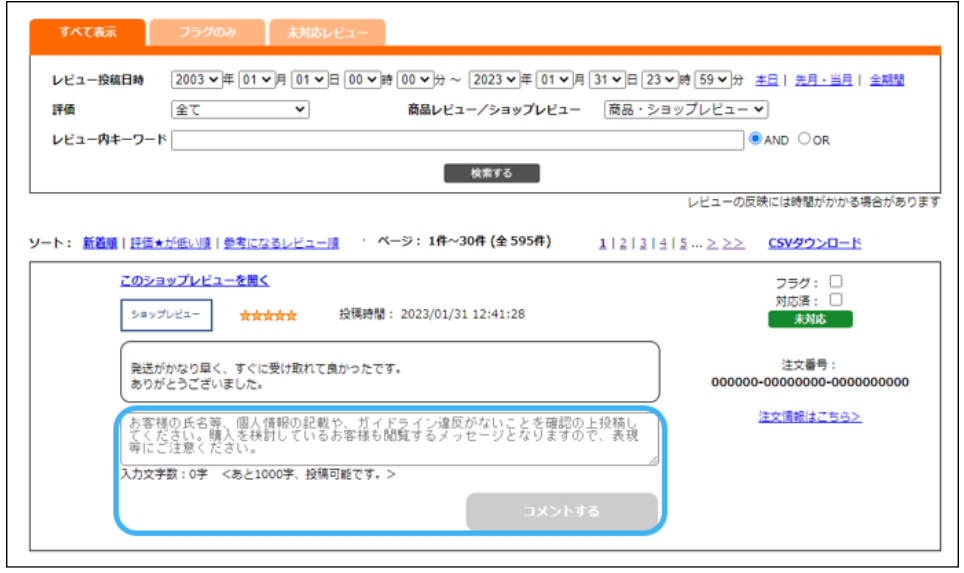Image resolution: width=964 pixels, height=573 pixels.
Task: Go to page 2 of reviews
Action: [x=623, y=243]
